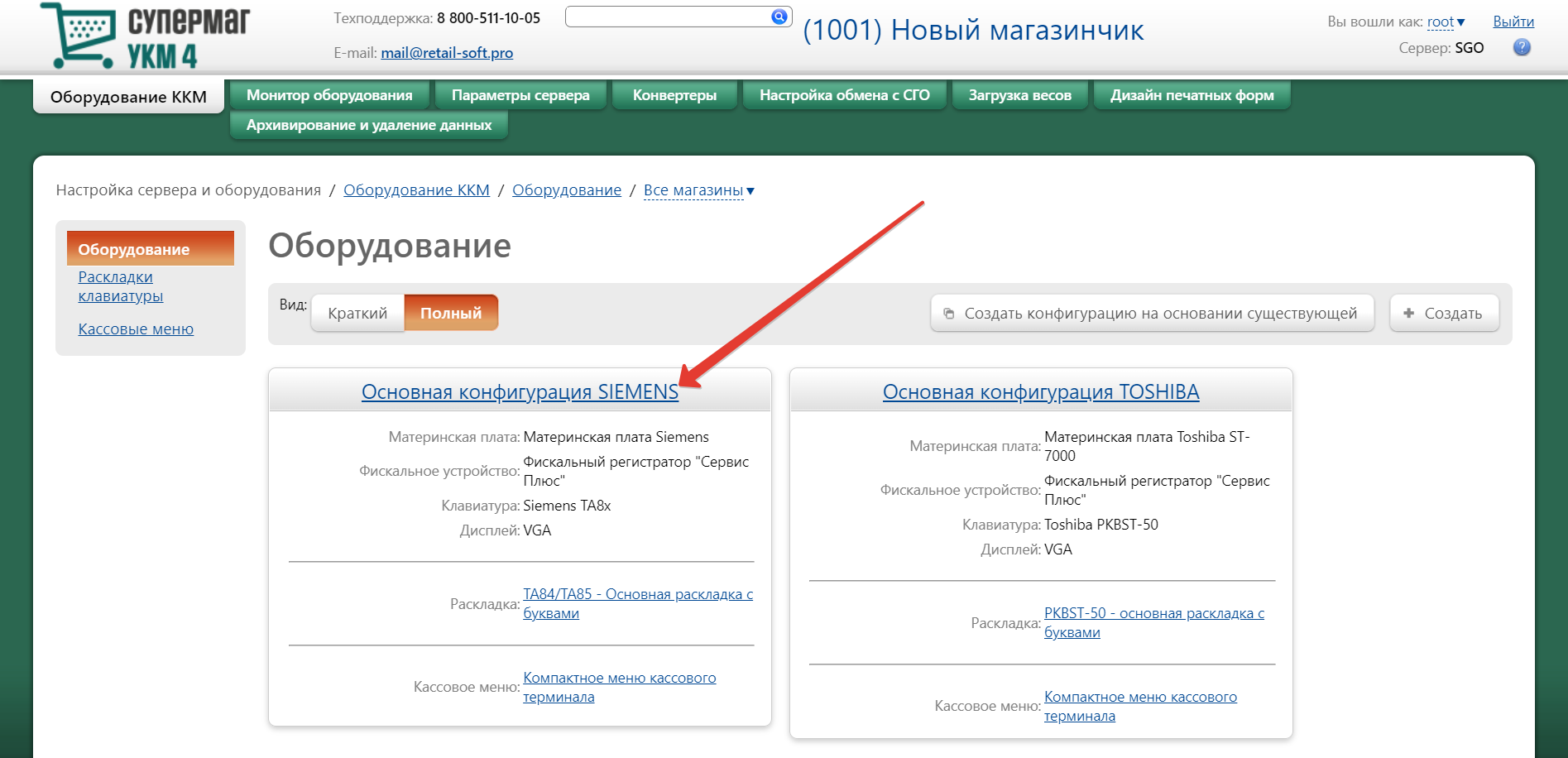This screenshot has height=758, width=1568.
Task: Open the Дизайн печатных форм tab
Action: pos(1192,95)
